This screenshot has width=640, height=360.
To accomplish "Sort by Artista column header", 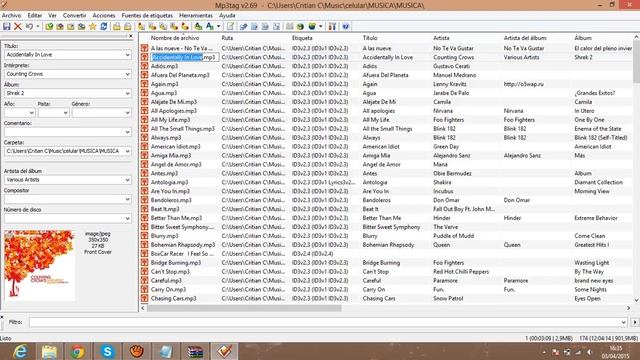I will tap(441, 38).
